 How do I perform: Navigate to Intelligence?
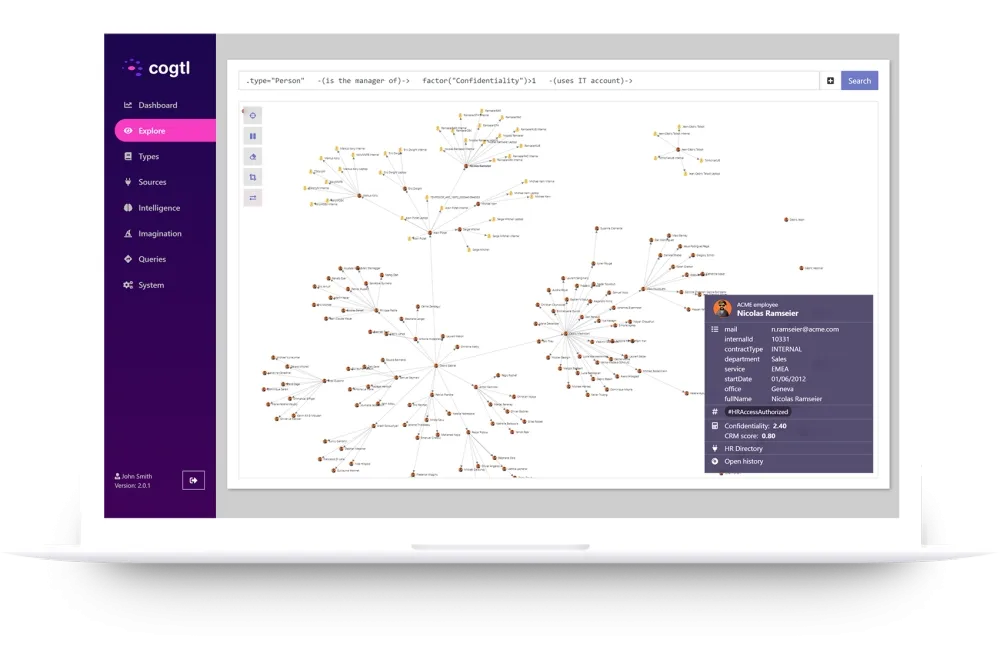point(159,208)
